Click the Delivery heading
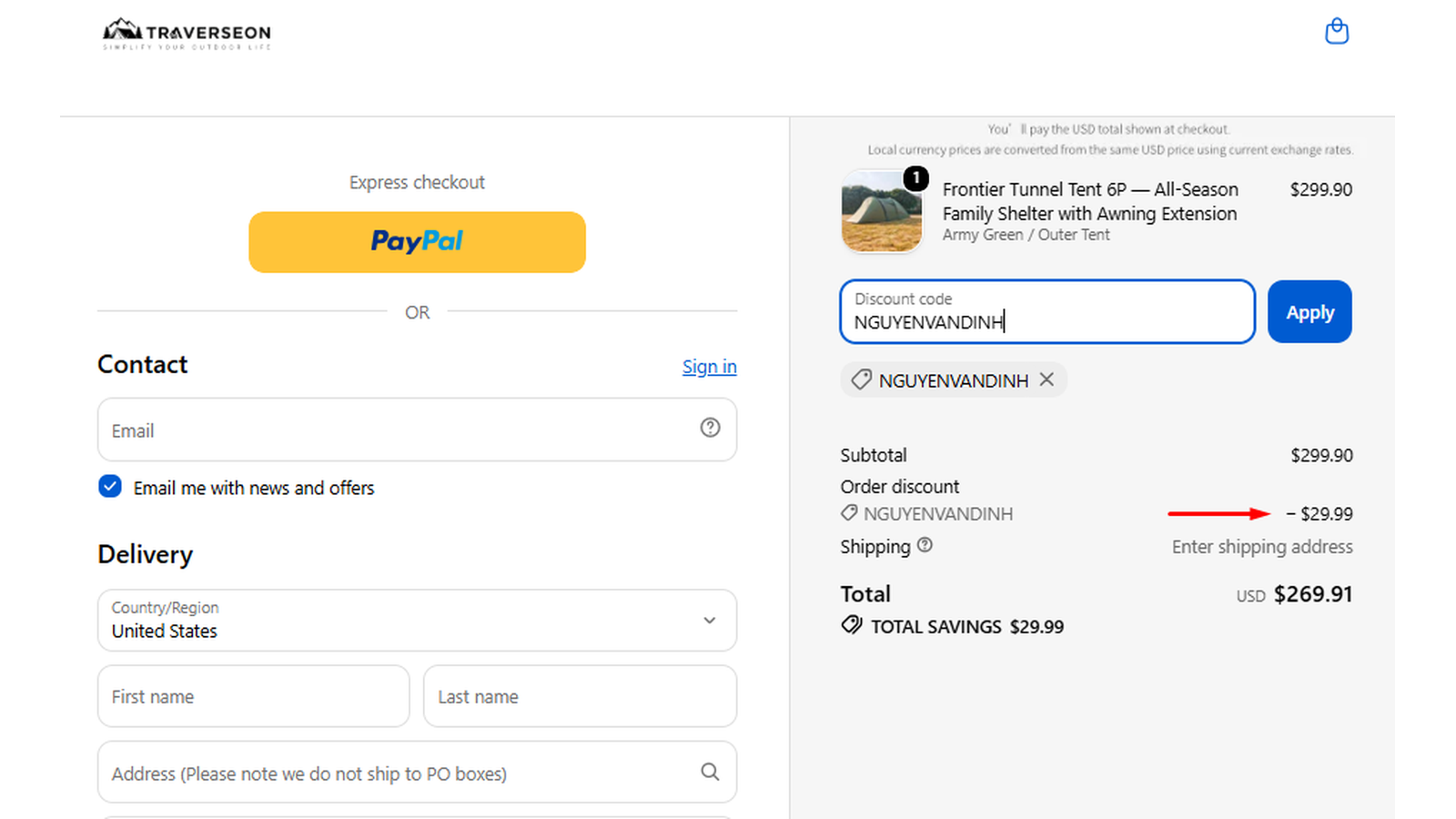The image size is (1456, 819). point(146,554)
